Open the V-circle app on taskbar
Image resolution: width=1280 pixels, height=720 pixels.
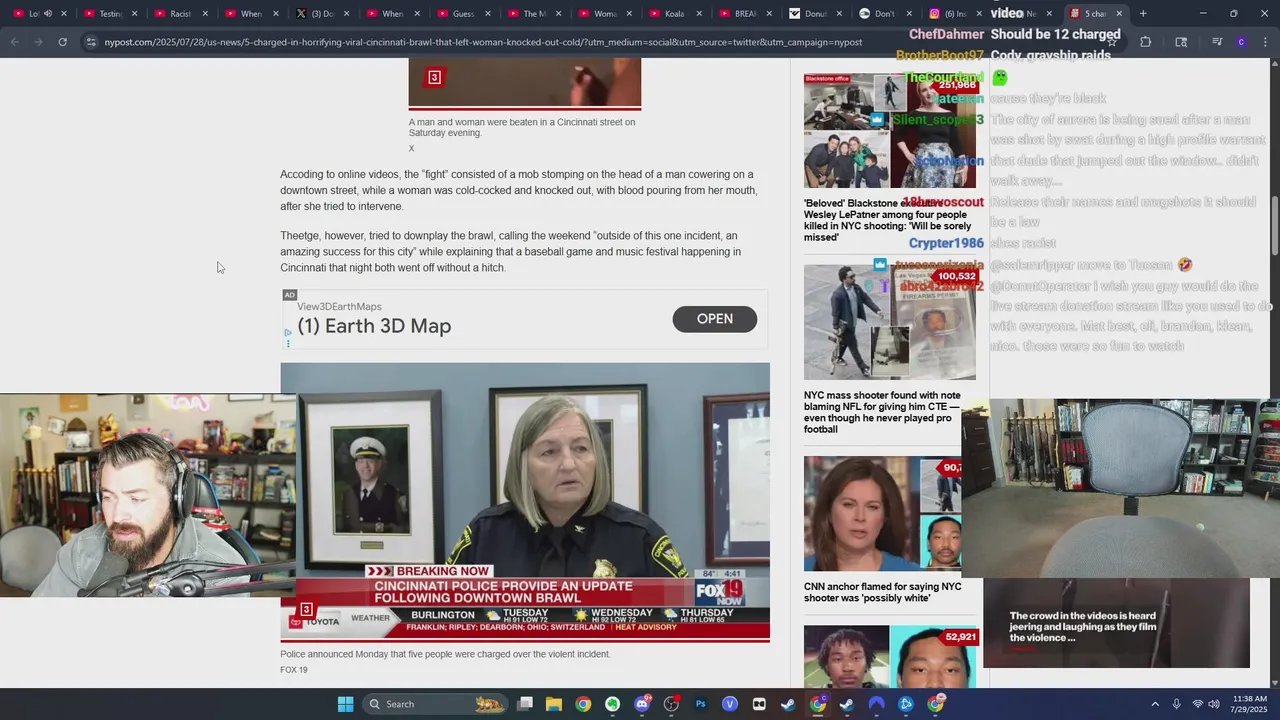730,704
